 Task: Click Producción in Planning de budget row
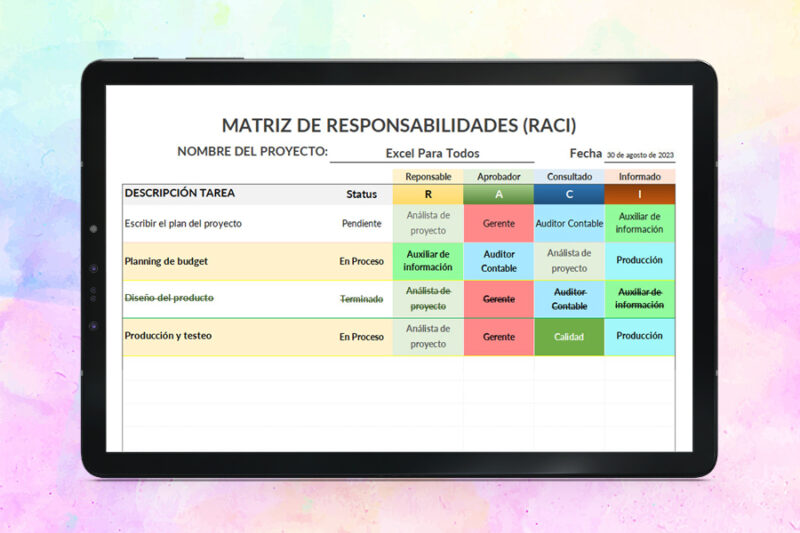[640, 261]
